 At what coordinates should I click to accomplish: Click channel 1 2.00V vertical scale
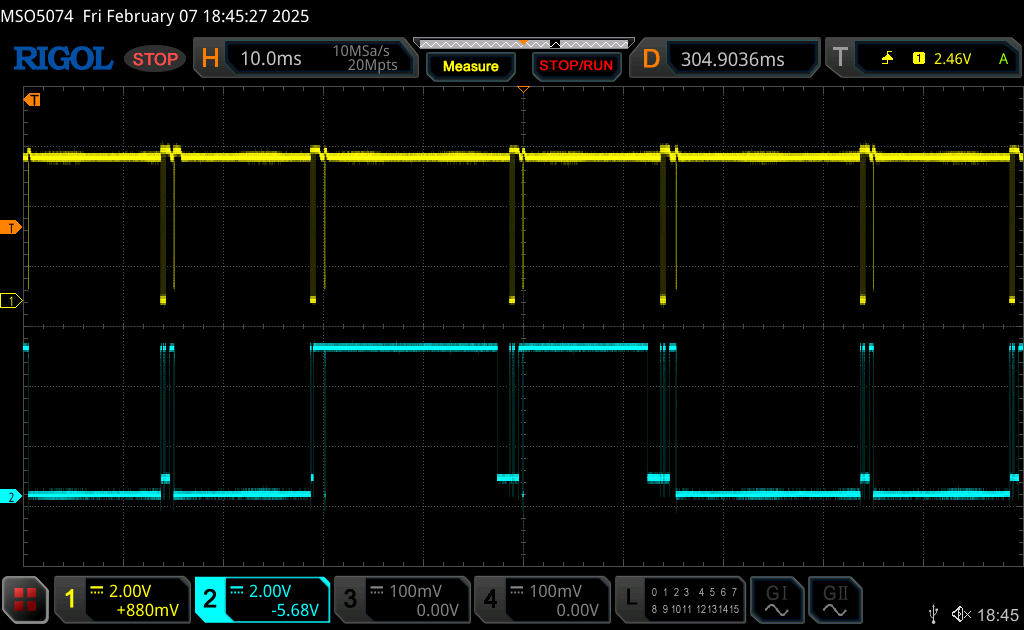(130, 591)
